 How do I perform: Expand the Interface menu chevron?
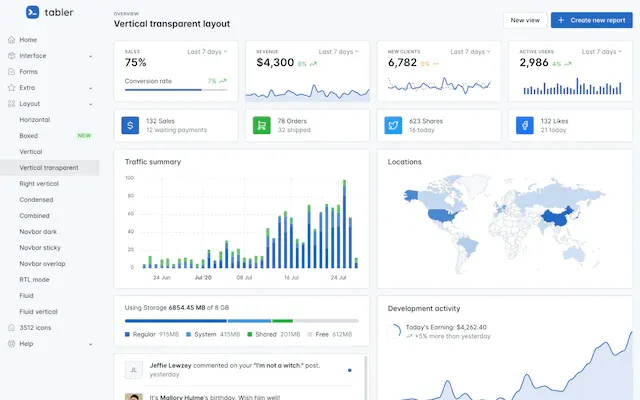(91, 56)
